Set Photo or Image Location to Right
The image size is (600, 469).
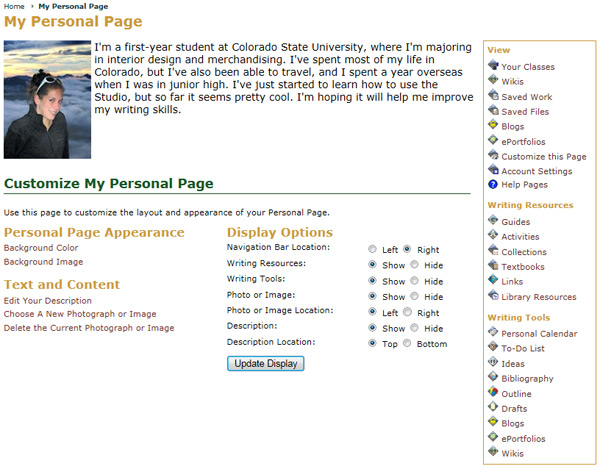coord(408,312)
